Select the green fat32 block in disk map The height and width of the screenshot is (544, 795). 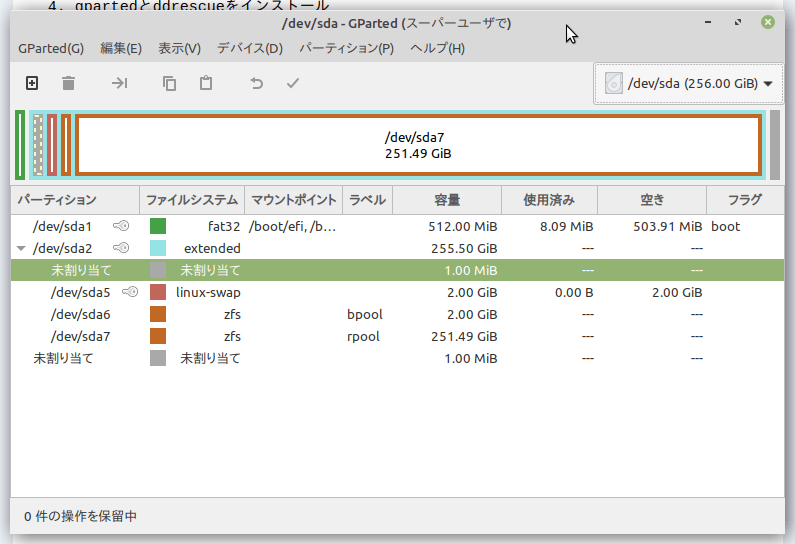coord(20,145)
